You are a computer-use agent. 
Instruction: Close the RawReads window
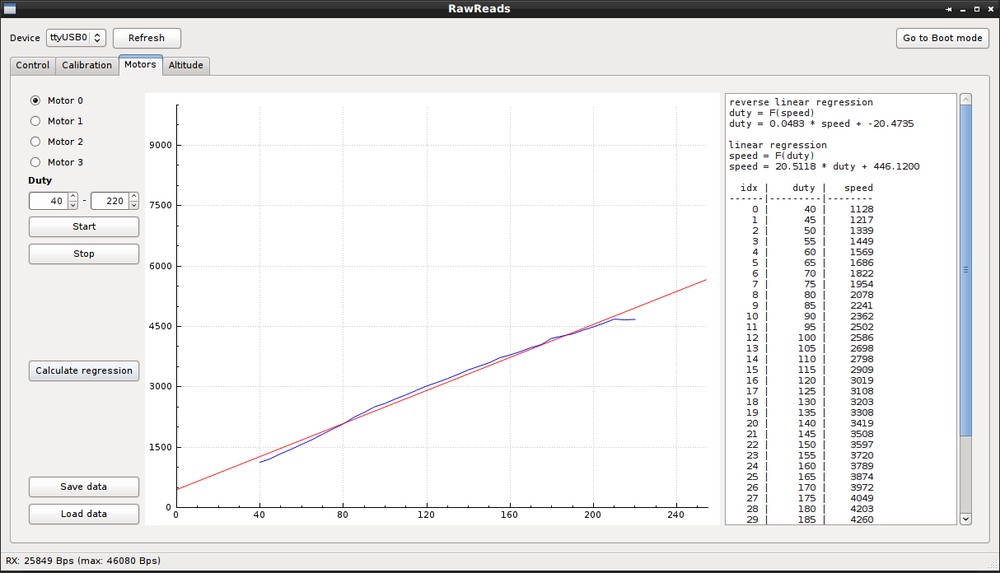[990, 10]
